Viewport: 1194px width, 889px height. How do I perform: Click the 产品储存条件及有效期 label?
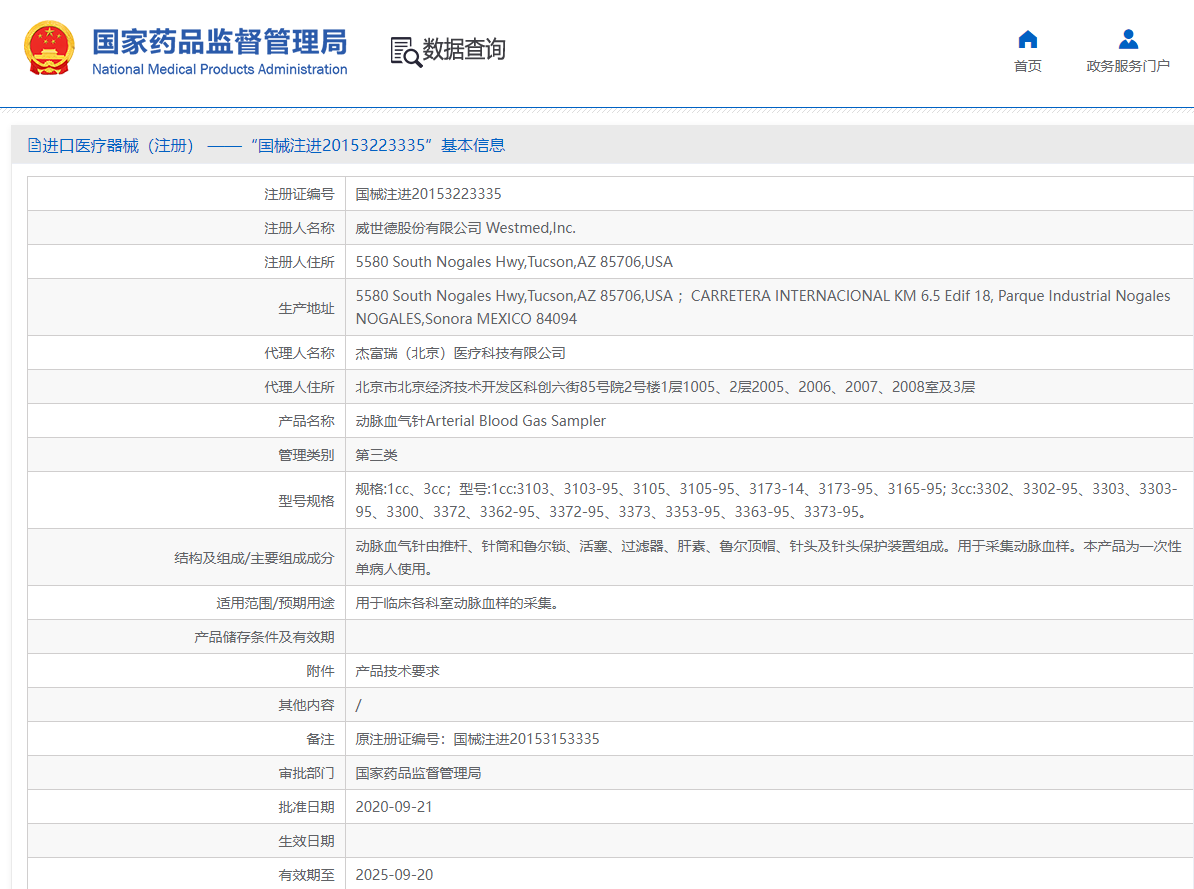point(264,637)
